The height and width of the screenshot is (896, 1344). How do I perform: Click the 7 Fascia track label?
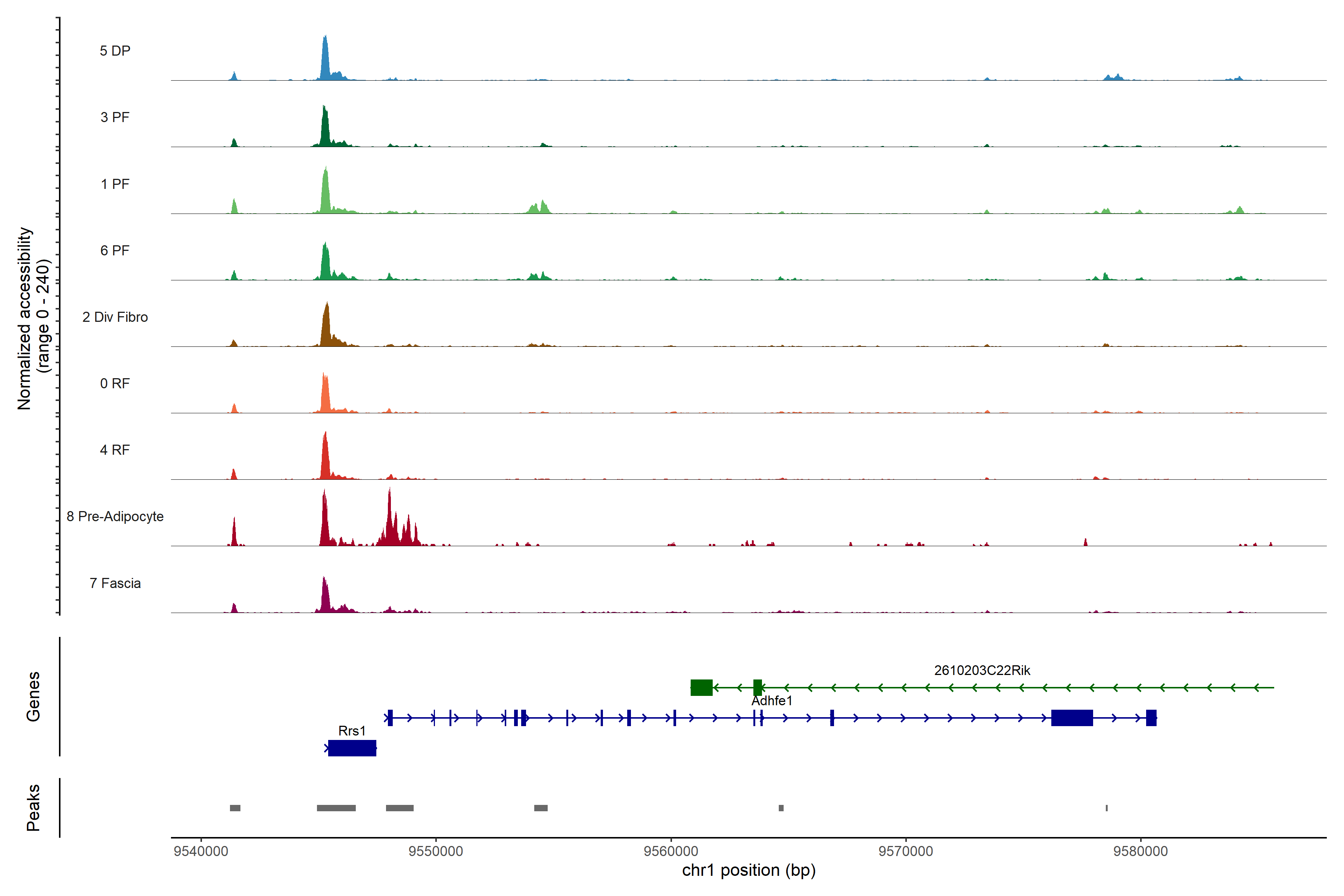[x=115, y=584]
